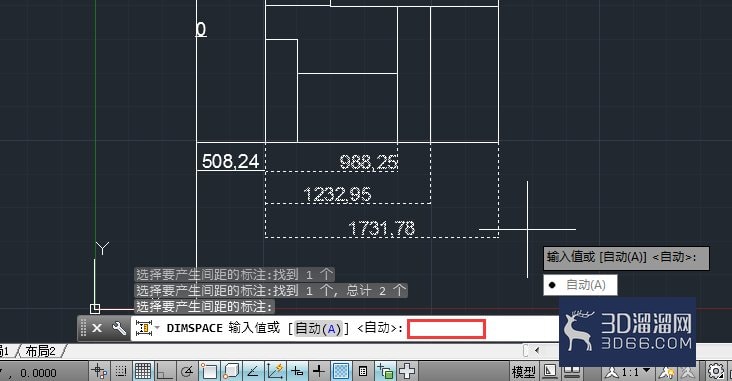732x381 pixels.
Task: Select dimension text 1232,95
Action: tap(337, 194)
